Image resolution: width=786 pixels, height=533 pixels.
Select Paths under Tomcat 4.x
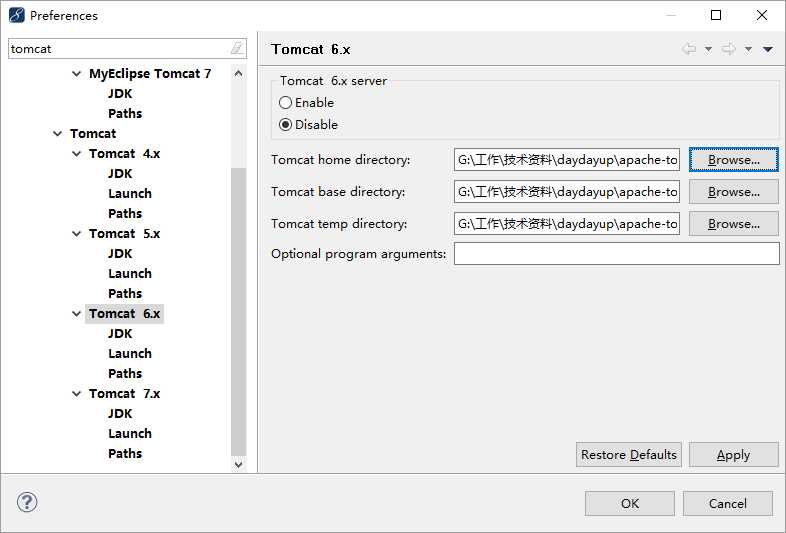pyautogui.click(x=125, y=214)
